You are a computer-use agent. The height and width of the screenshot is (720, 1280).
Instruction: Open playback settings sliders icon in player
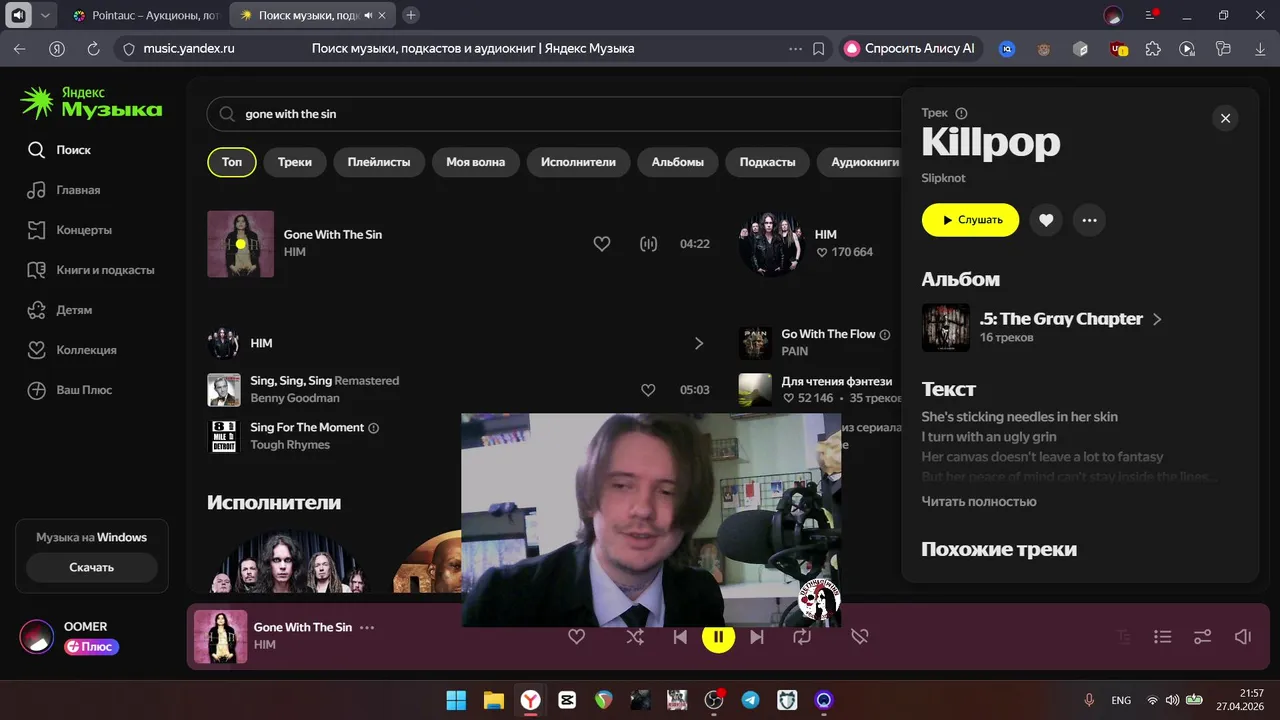[x=1203, y=636]
